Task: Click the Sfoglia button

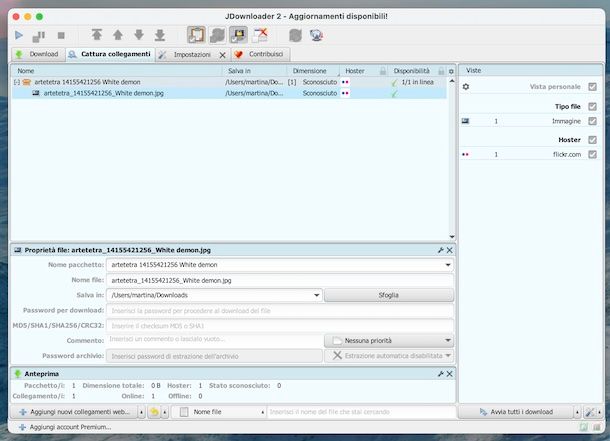Action: coord(389,295)
